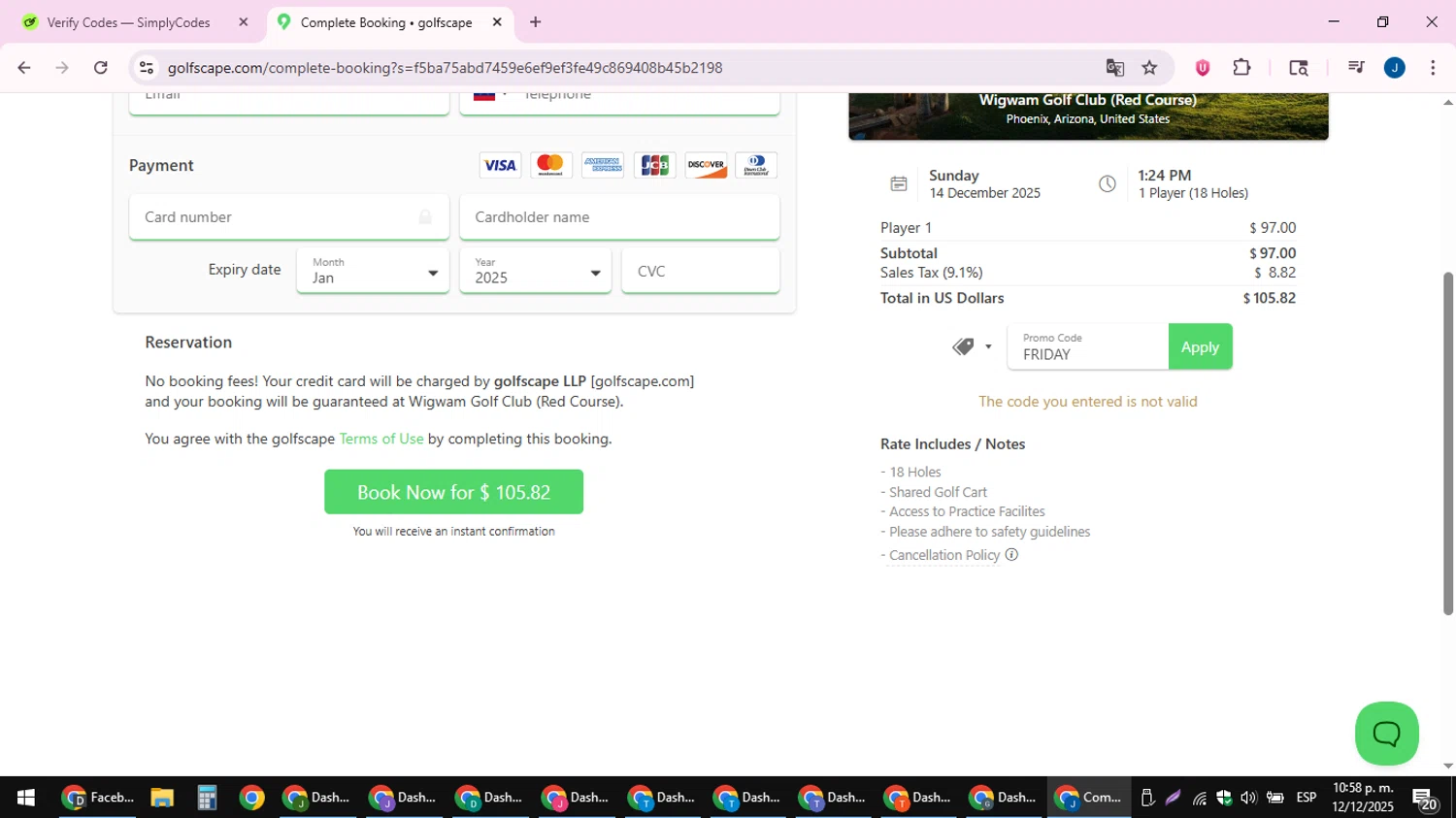Image resolution: width=1456 pixels, height=818 pixels.
Task: Click the '- Shared Golf Cart' note
Action: (x=934, y=492)
